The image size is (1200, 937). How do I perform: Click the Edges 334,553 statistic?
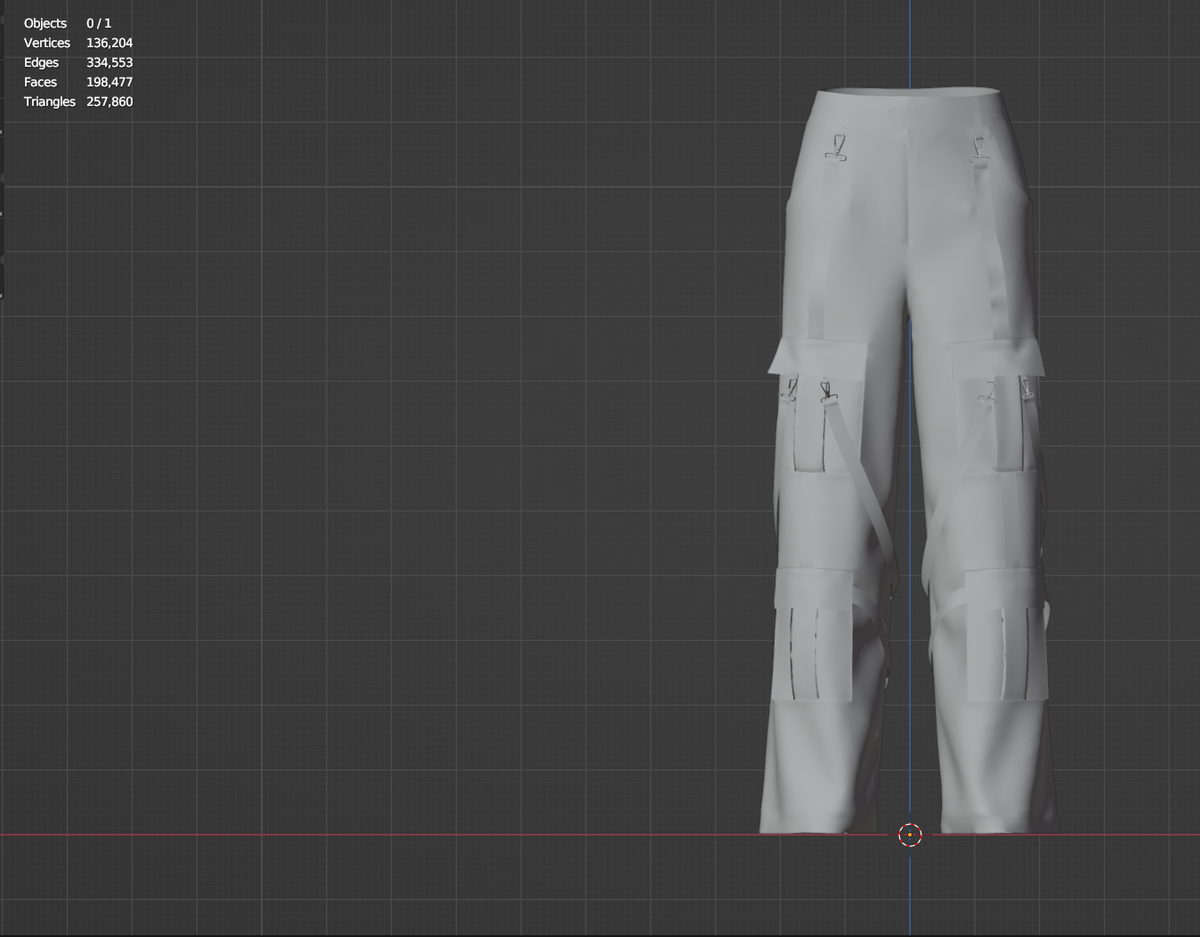point(78,62)
